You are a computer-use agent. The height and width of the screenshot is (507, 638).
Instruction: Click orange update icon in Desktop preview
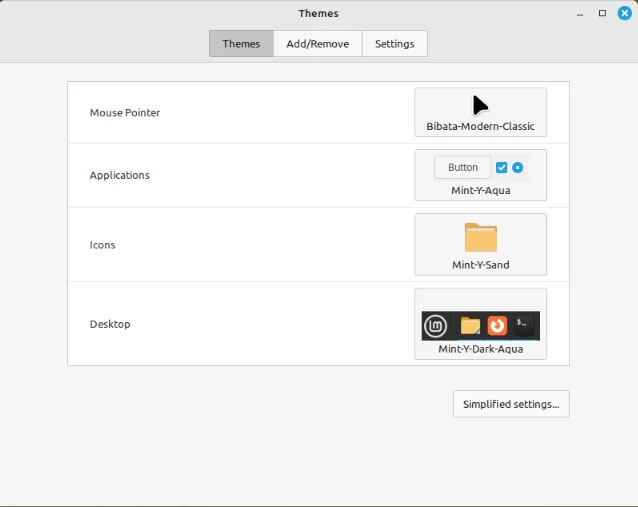[497, 326]
